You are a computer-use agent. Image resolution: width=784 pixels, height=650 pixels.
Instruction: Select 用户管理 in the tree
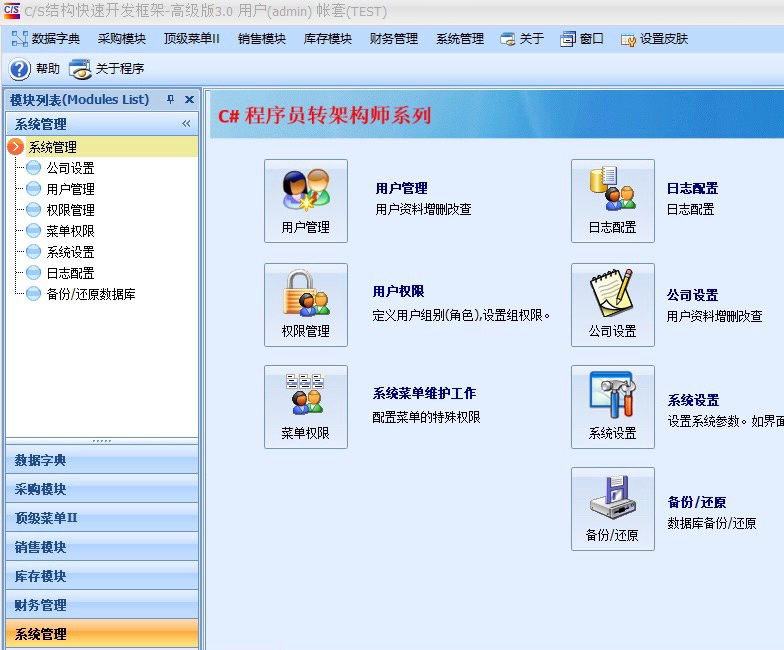(70, 189)
